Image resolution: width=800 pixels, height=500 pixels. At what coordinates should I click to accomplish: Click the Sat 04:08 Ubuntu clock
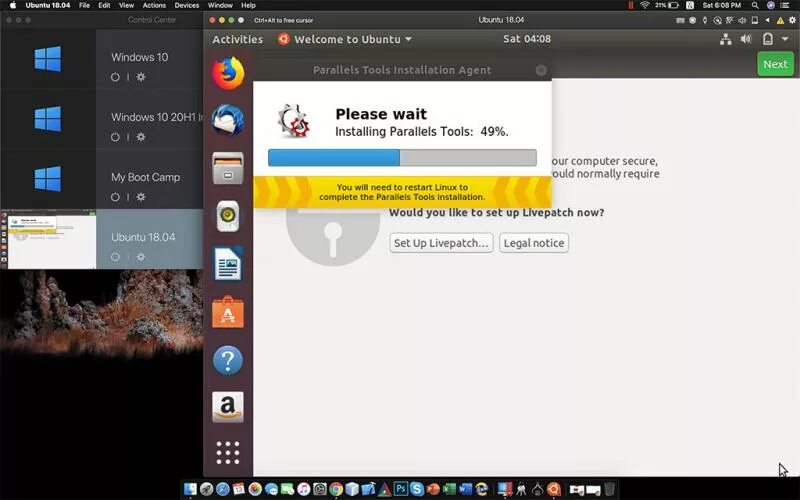pyautogui.click(x=527, y=39)
